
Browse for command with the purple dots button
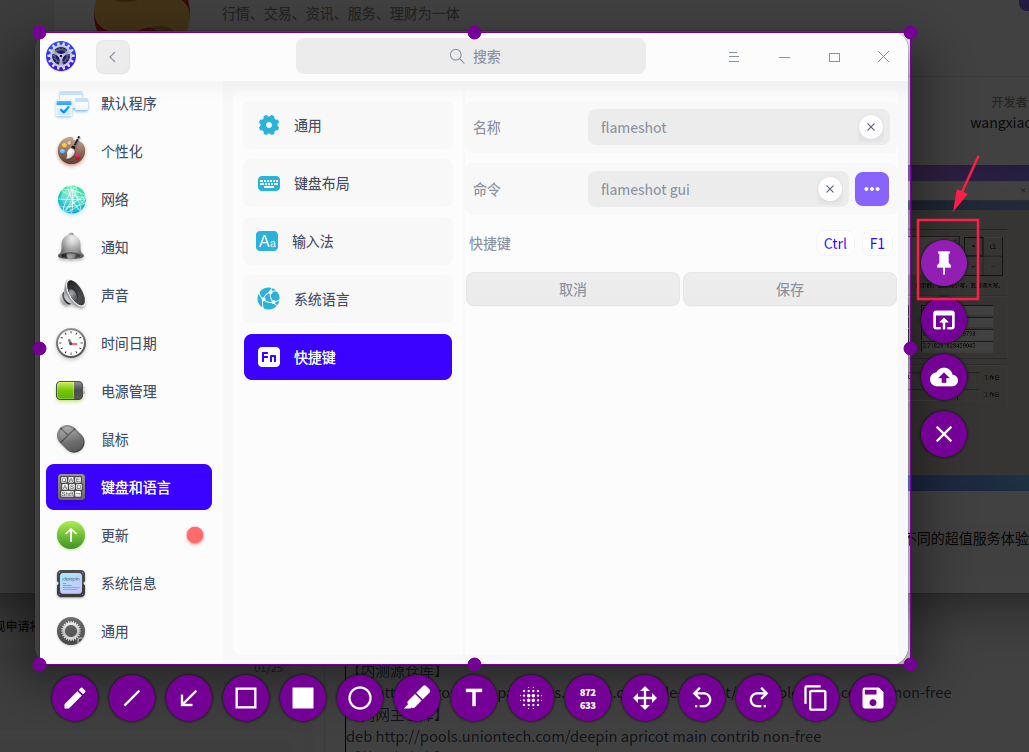(872, 189)
